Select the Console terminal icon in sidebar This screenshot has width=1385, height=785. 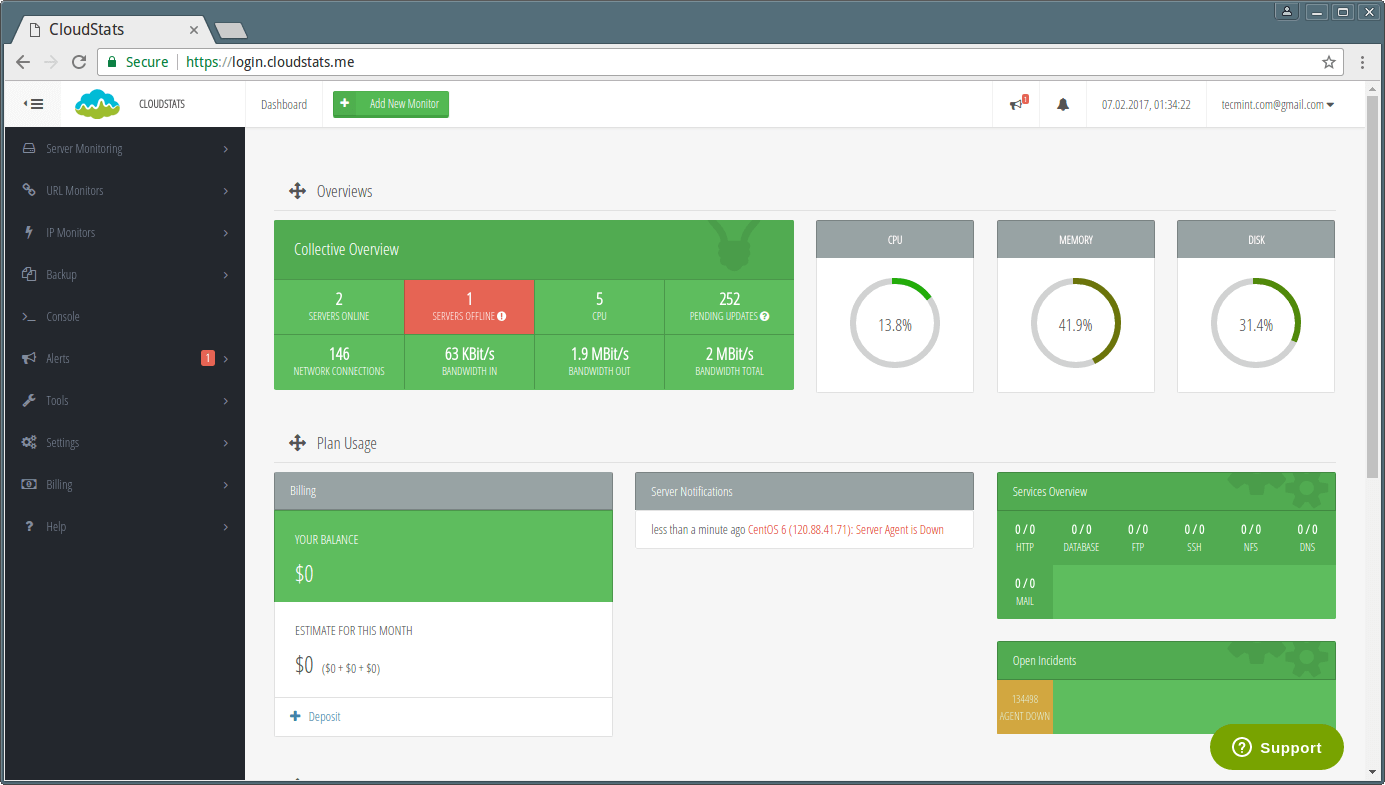pyautogui.click(x=29, y=316)
